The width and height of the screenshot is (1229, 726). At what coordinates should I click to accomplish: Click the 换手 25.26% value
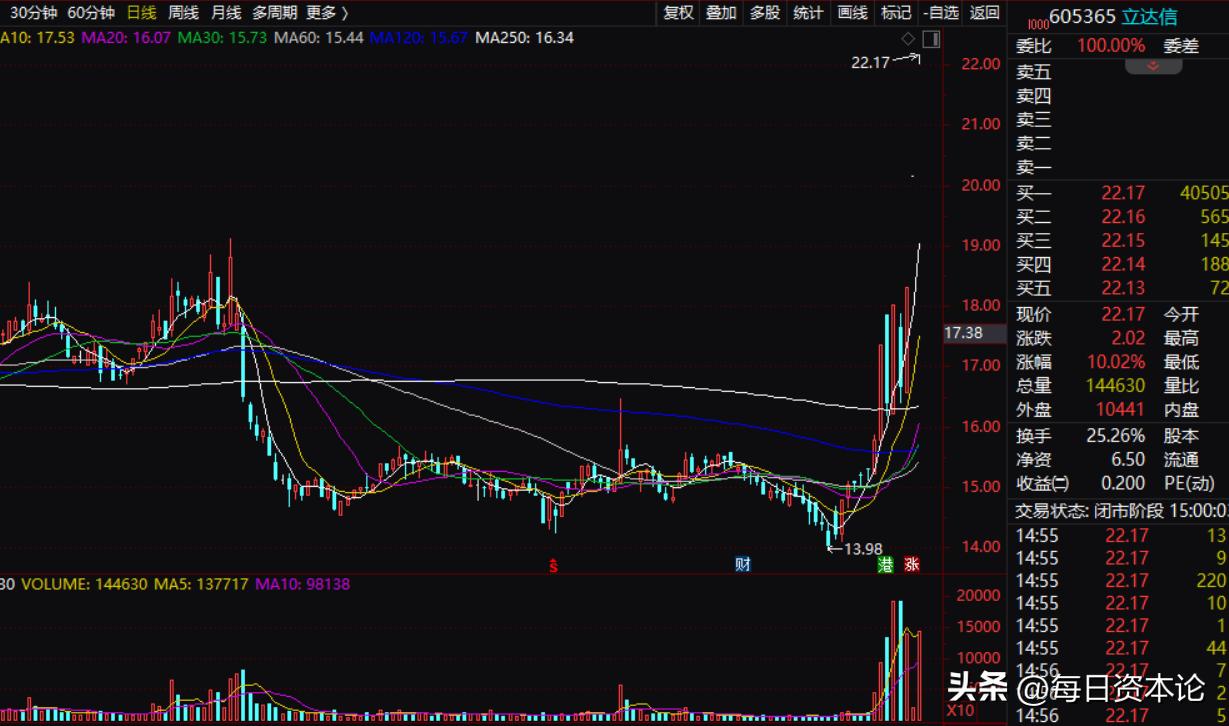[1116, 436]
